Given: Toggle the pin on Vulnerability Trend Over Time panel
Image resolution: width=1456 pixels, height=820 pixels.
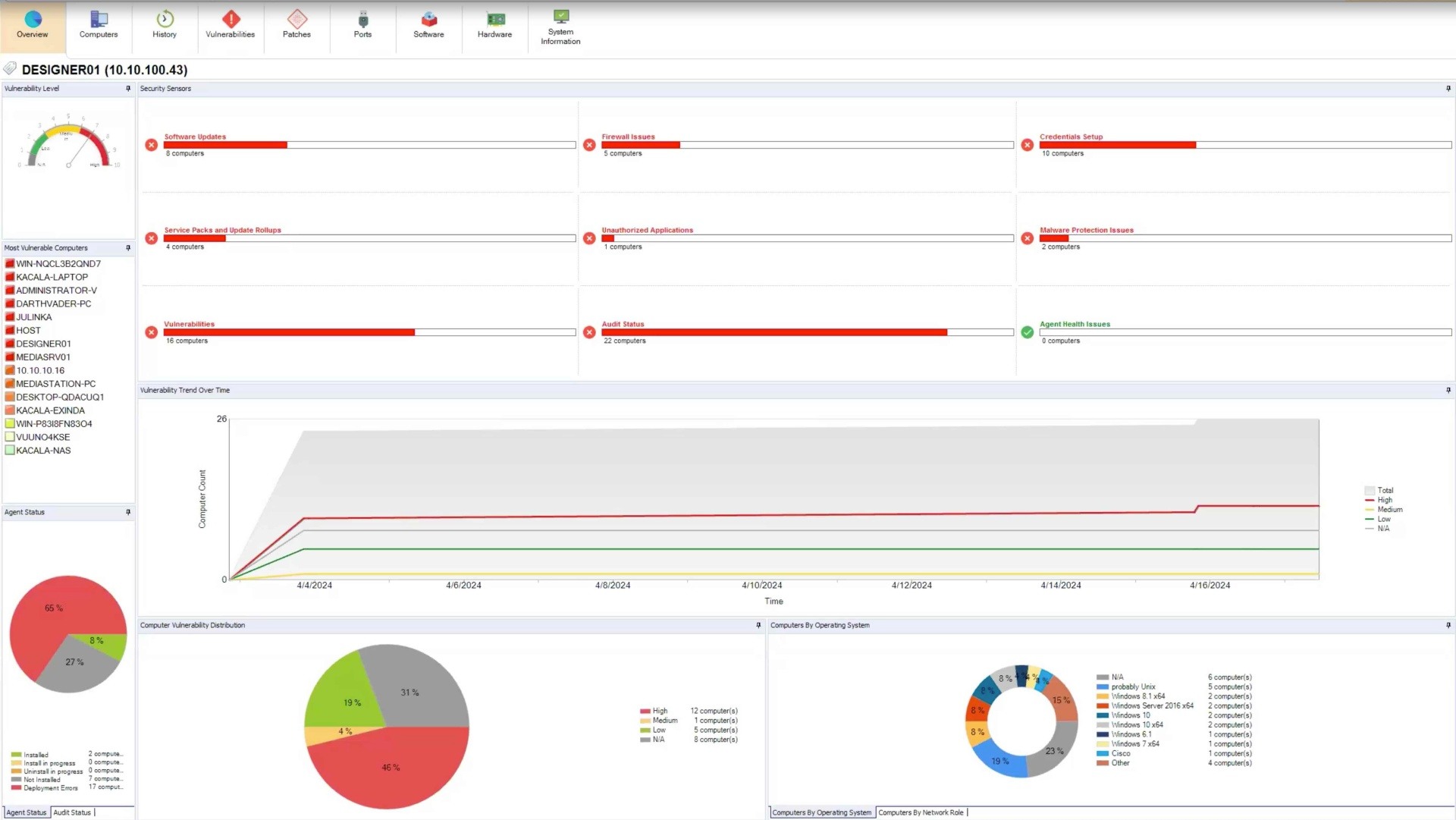Looking at the screenshot, I should click(1448, 390).
